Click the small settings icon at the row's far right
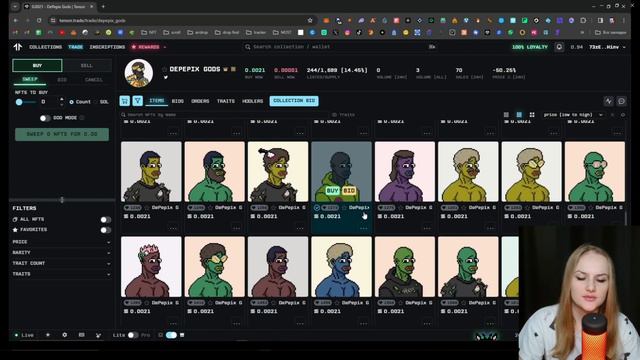Viewport: 640px width, 360px height. coord(623,115)
